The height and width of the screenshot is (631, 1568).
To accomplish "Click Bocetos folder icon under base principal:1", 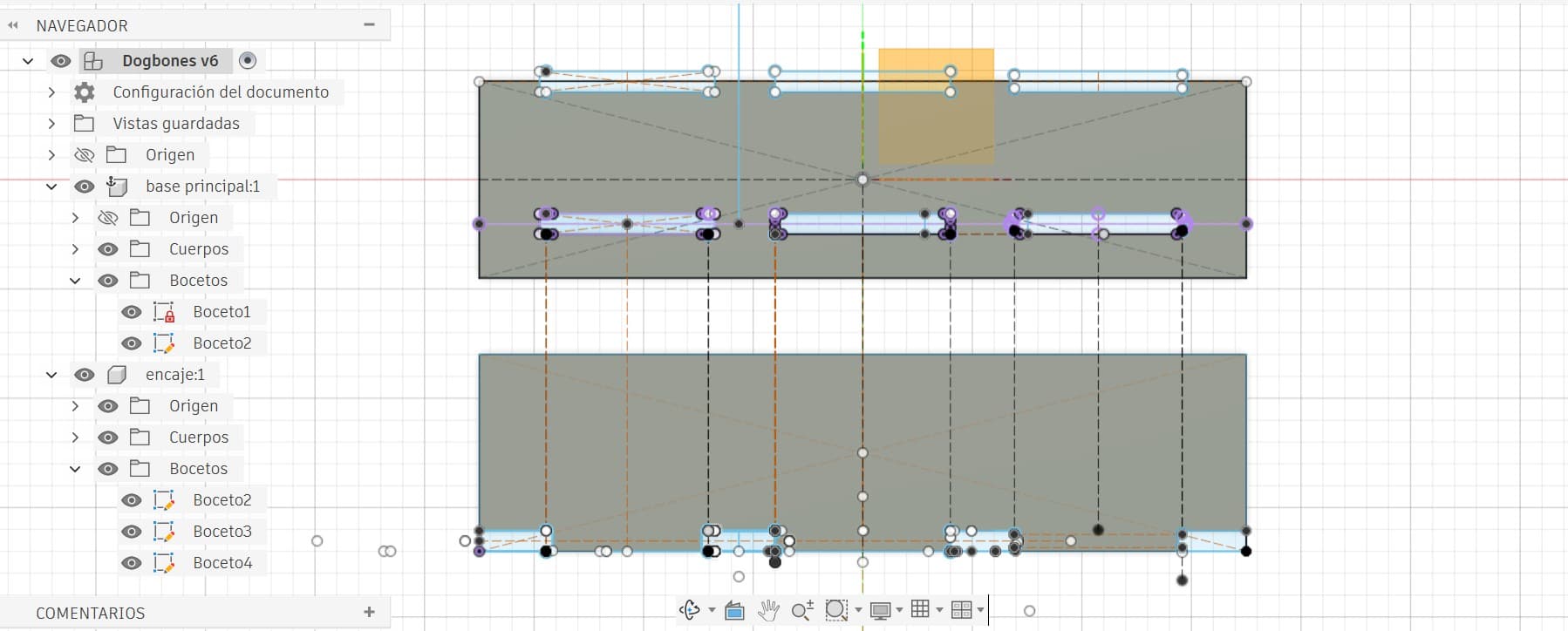I will click(140, 281).
